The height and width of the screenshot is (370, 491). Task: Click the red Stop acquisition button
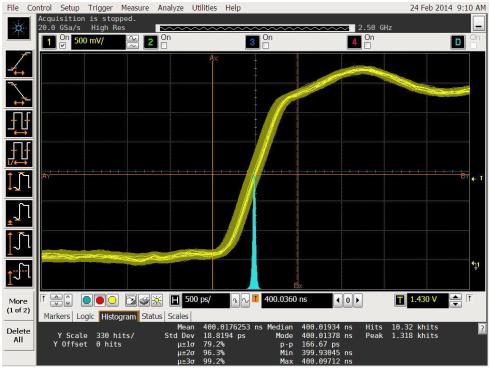click(100, 300)
